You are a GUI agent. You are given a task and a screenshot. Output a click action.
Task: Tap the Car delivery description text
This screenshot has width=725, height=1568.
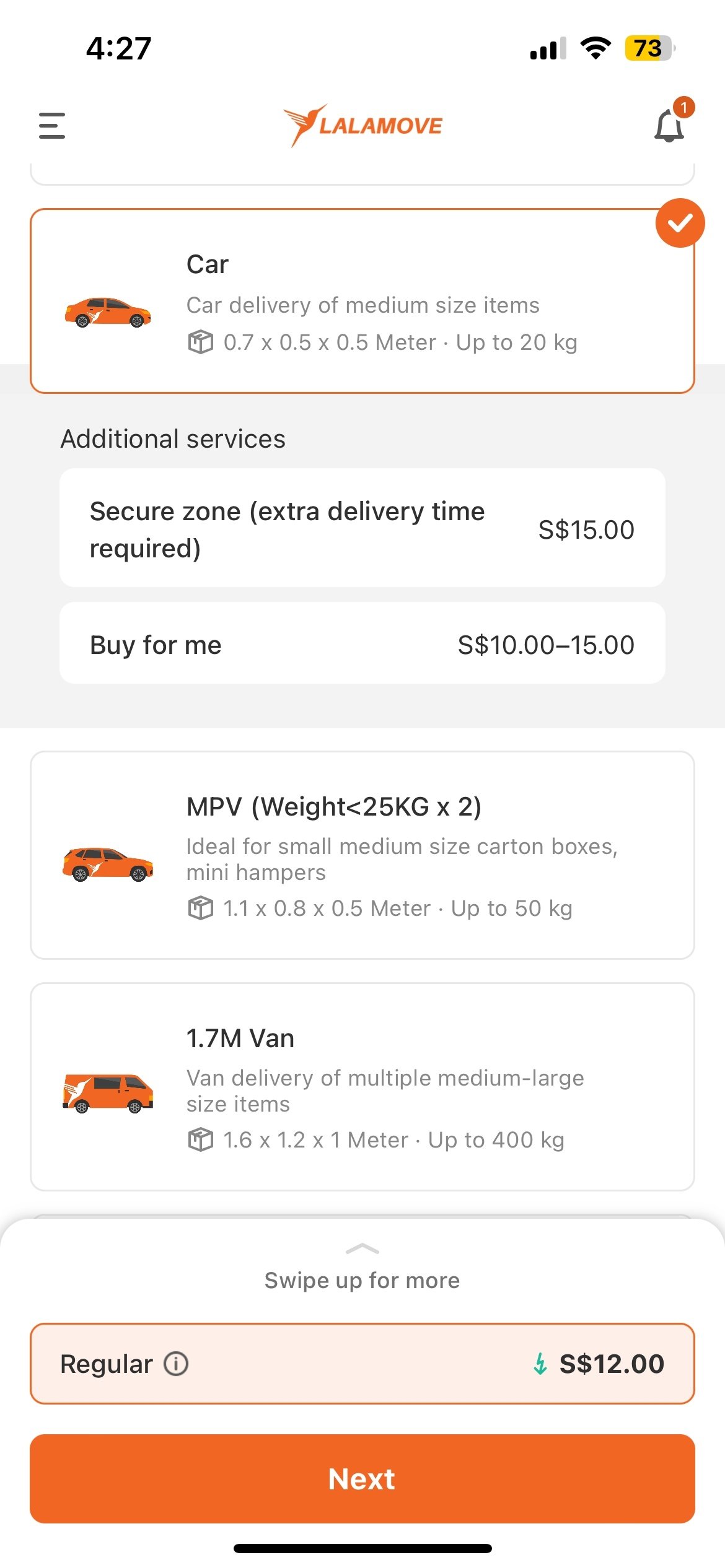(x=363, y=305)
